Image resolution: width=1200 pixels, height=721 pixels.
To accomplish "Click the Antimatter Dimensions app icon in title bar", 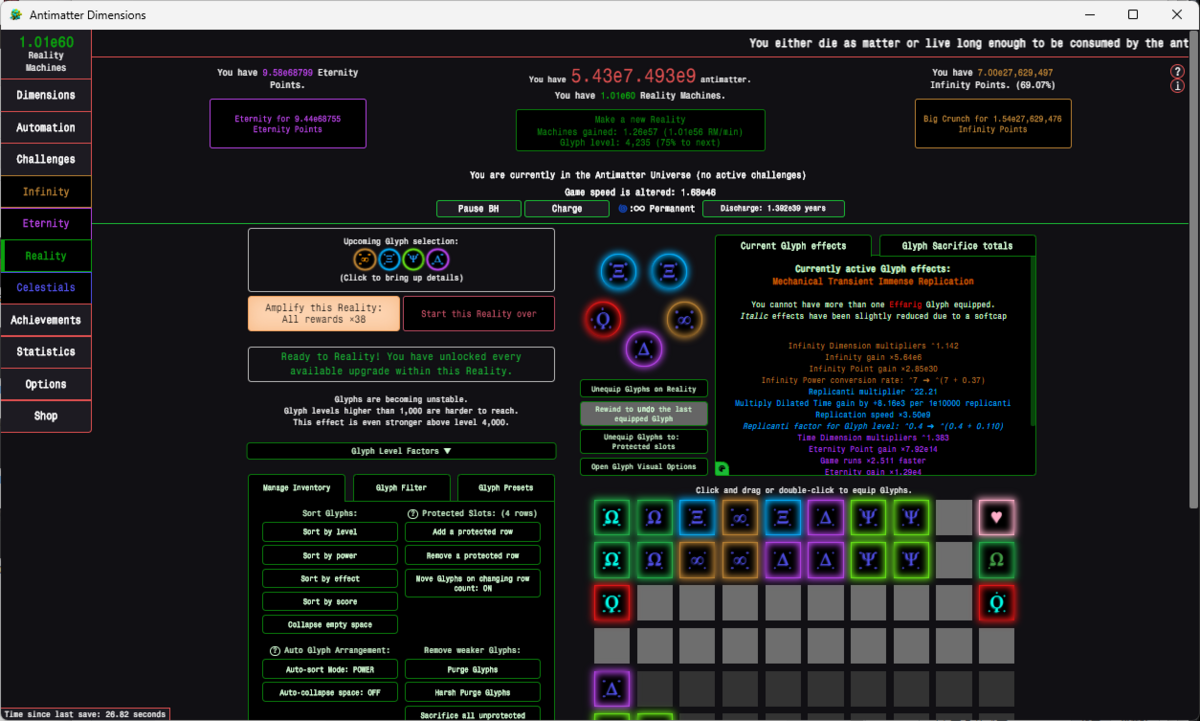I will coord(18,15).
